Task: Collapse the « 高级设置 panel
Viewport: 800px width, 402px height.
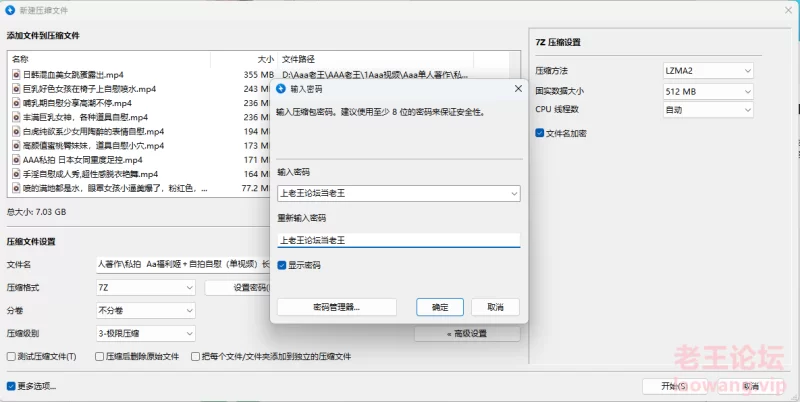Action: tap(467, 334)
